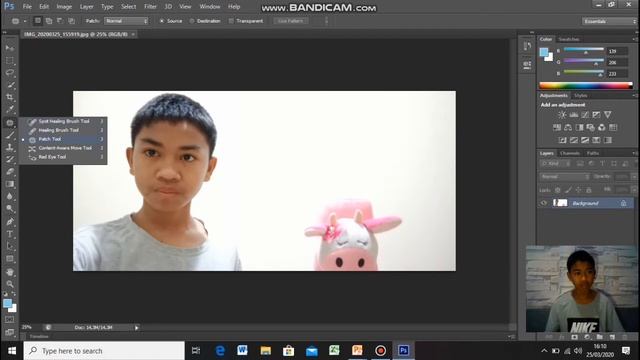Open the Color panel options menu

coord(634,40)
